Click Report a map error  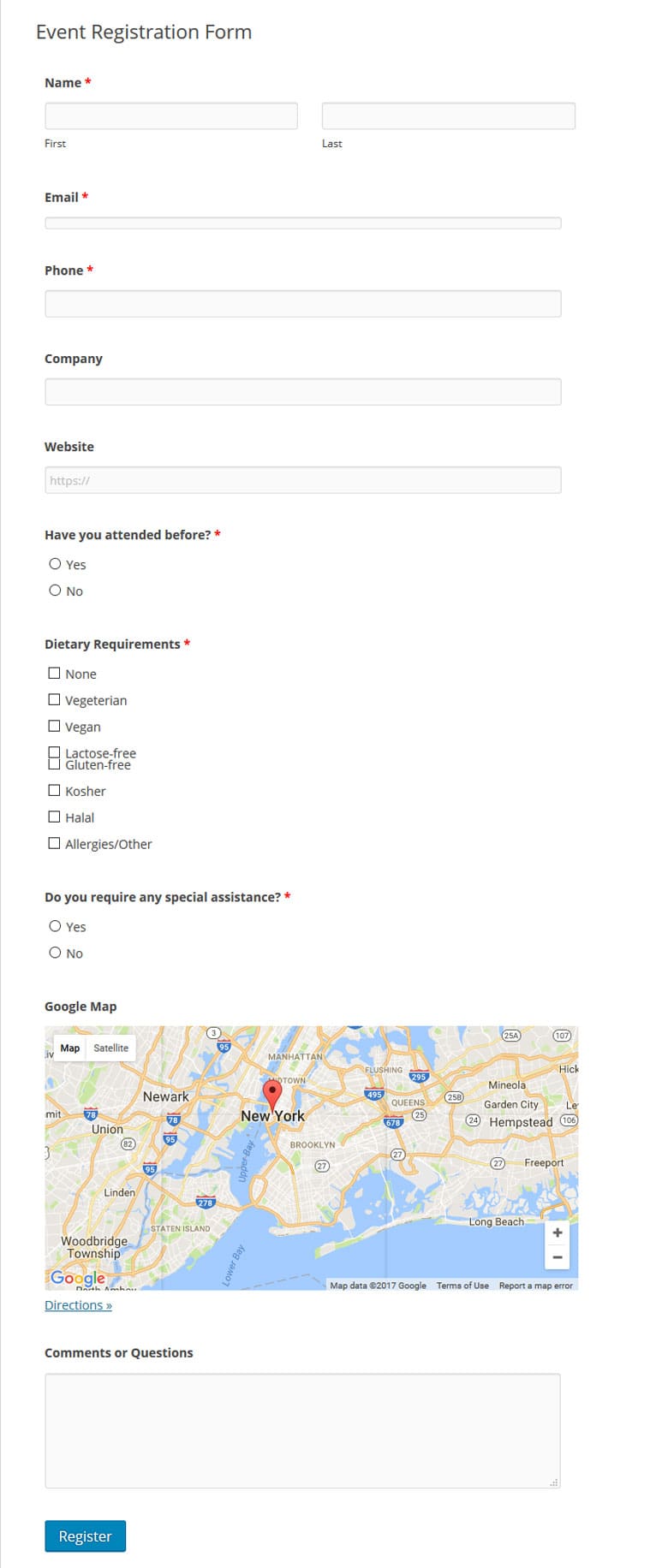point(535,1285)
